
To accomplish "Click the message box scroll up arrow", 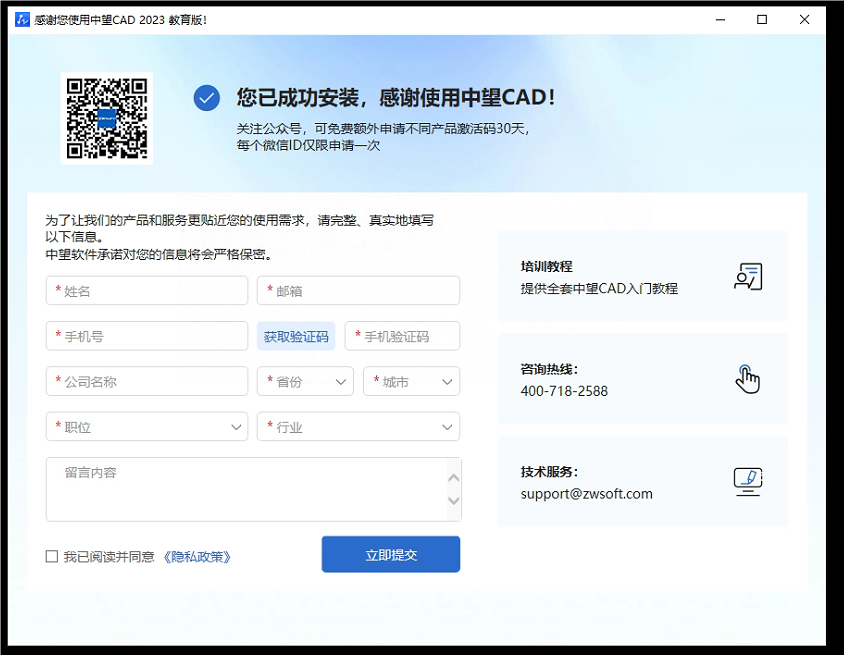I will click(454, 477).
